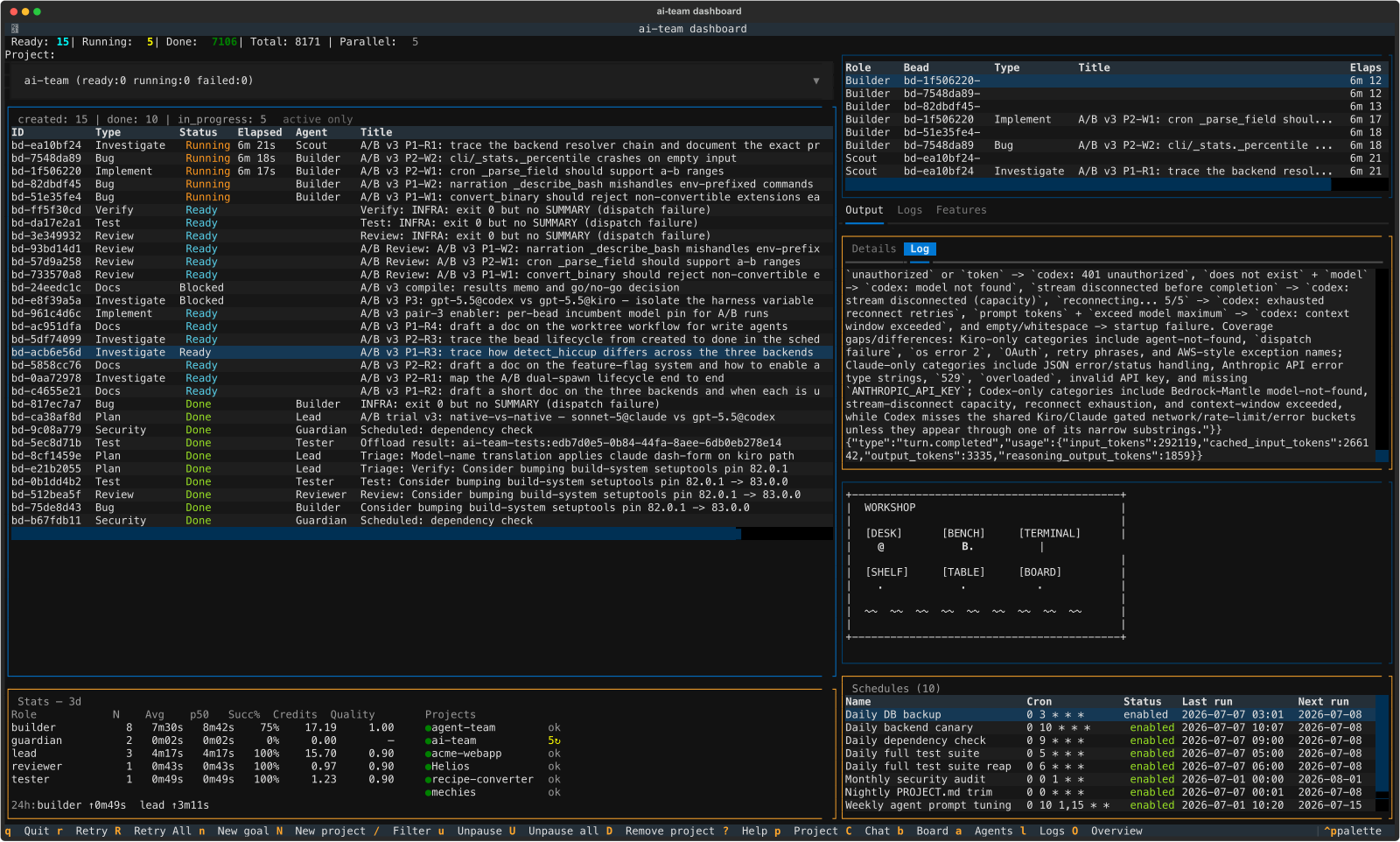The height and width of the screenshot is (842, 1400).
Task: Click the BENCH station in workshop
Action: pyautogui.click(x=963, y=534)
